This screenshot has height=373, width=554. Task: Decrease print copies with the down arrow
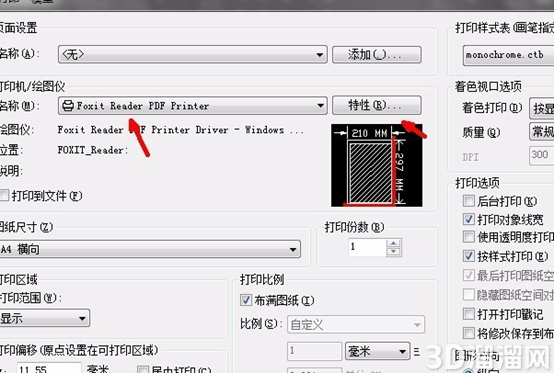[394, 252]
